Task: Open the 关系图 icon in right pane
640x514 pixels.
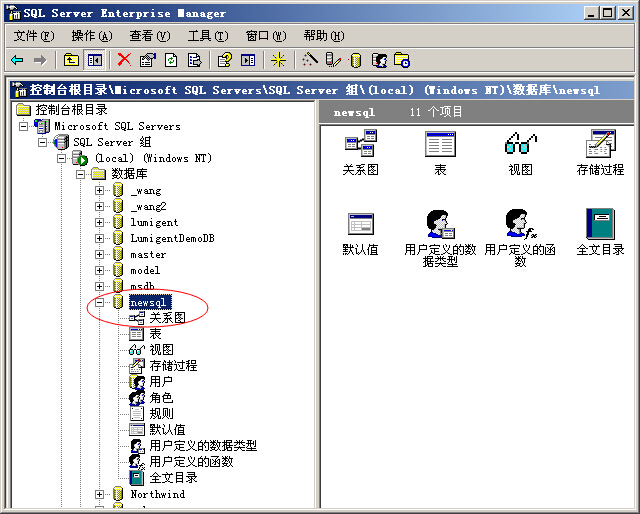Action: (360, 145)
